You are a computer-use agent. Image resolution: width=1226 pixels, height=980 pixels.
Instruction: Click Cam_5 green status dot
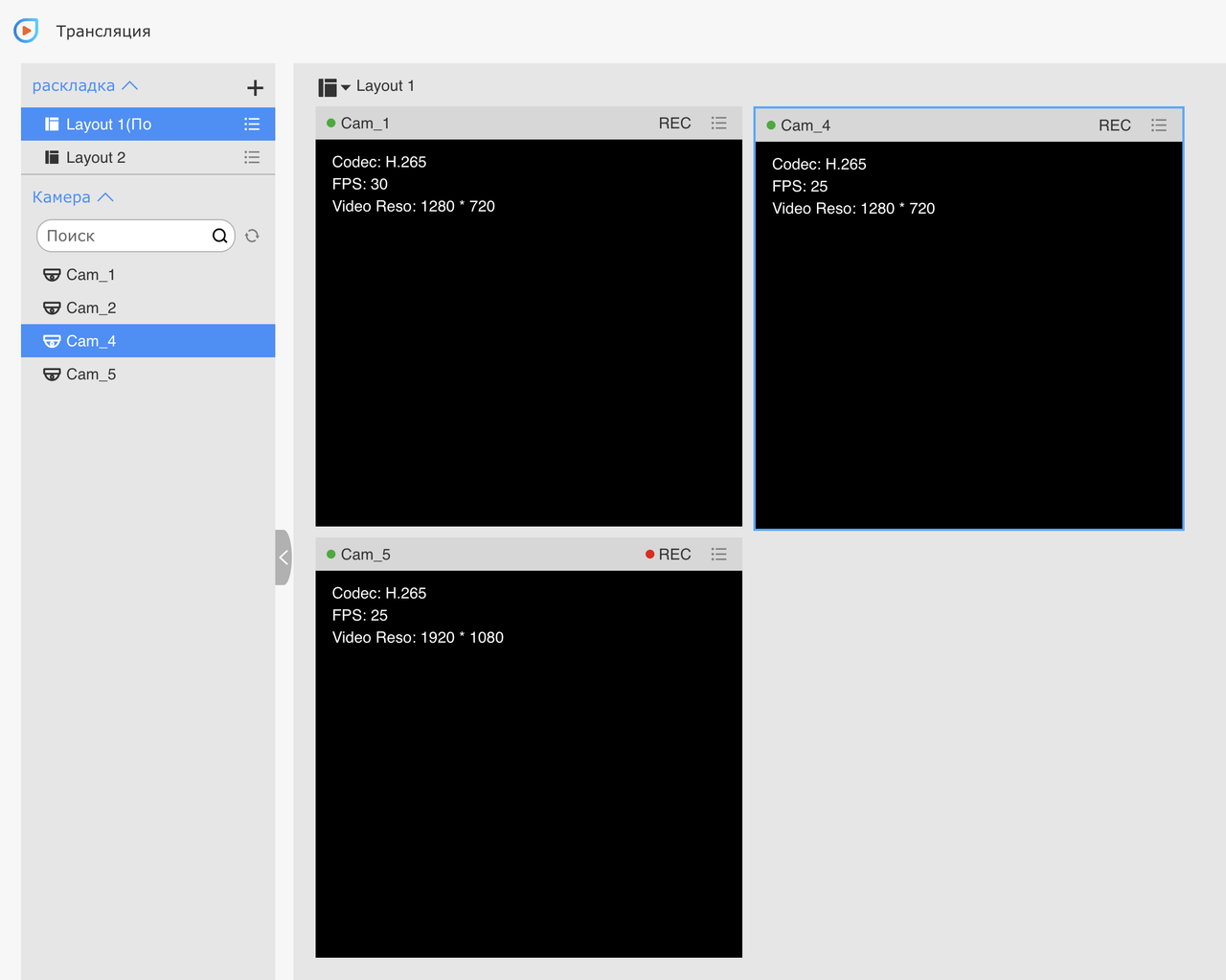(331, 555)
